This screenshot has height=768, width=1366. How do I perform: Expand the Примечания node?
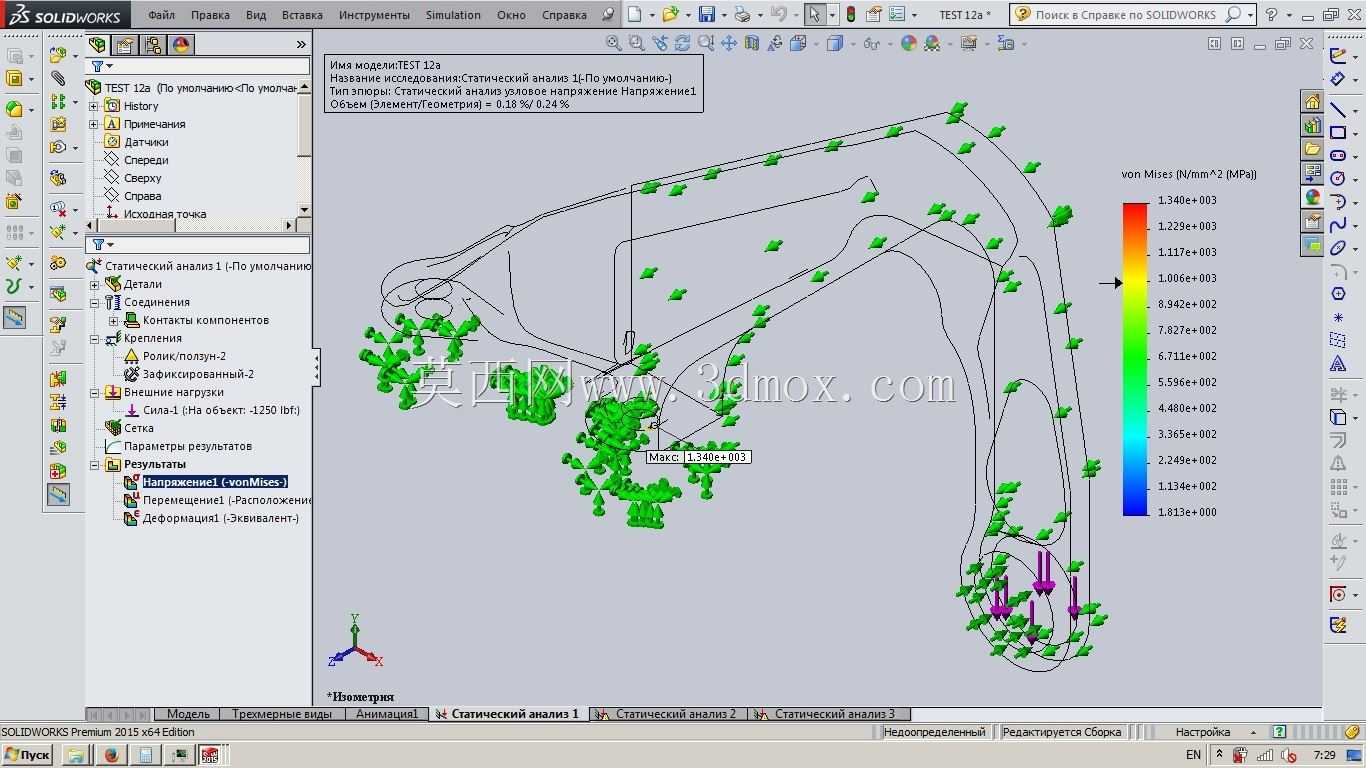point(94,124)
